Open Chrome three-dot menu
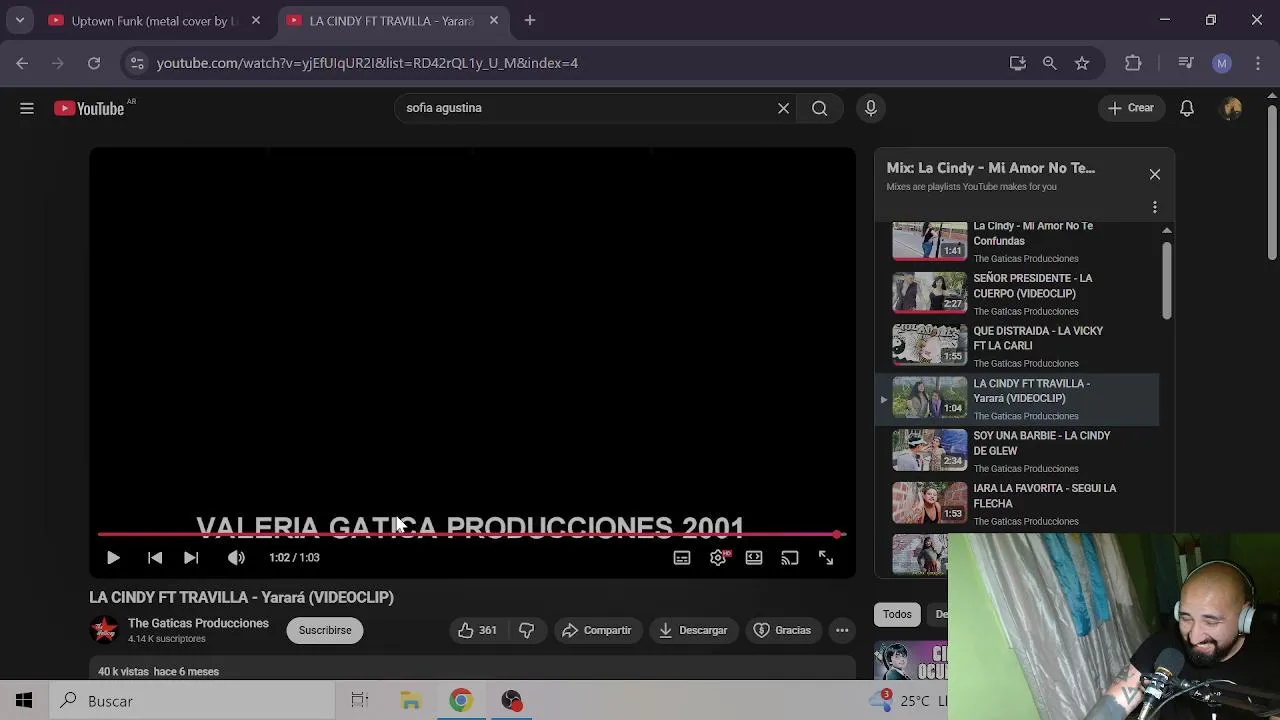The width and height of the screenshot is (1280, 720). [1258, 63]
